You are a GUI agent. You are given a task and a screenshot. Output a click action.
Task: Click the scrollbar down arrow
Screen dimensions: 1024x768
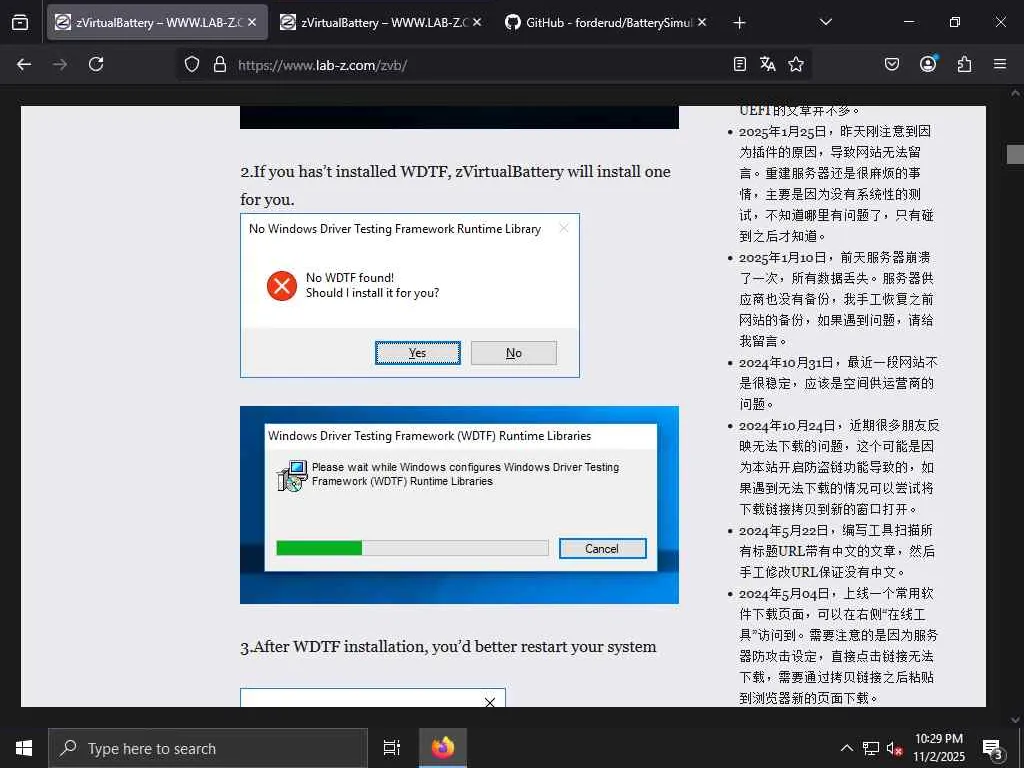coord(1015,720)
